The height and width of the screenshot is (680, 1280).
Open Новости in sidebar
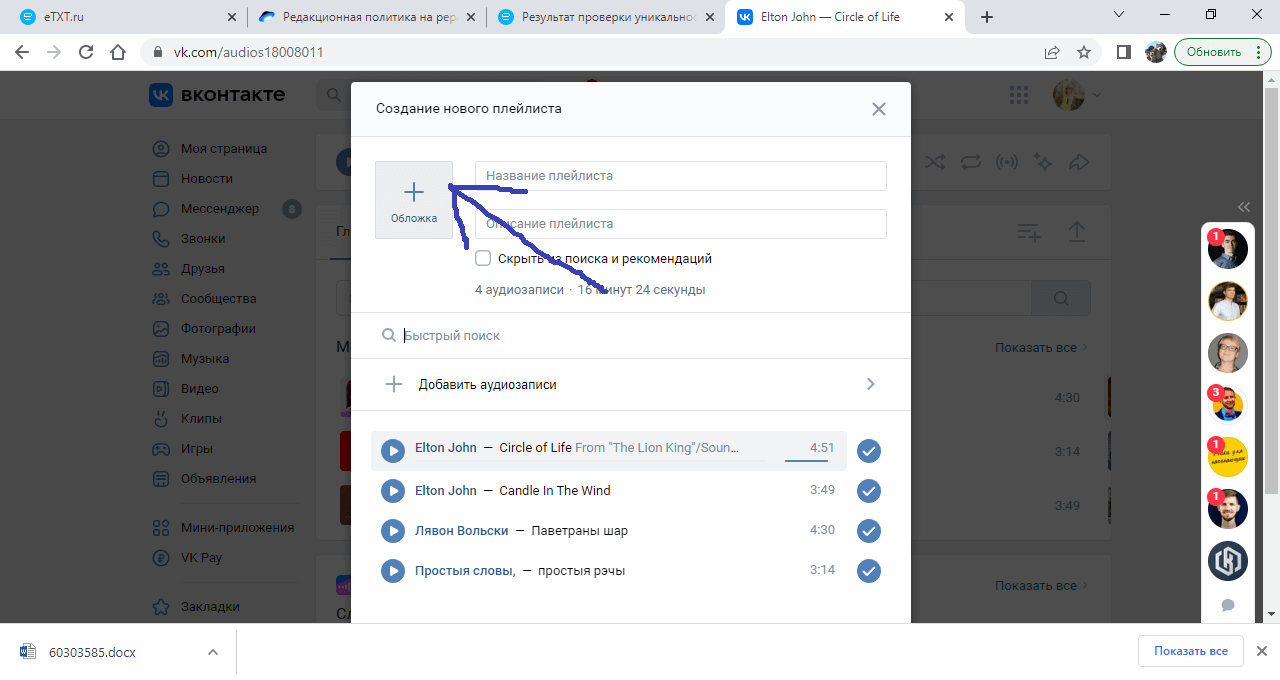[207, 179]
